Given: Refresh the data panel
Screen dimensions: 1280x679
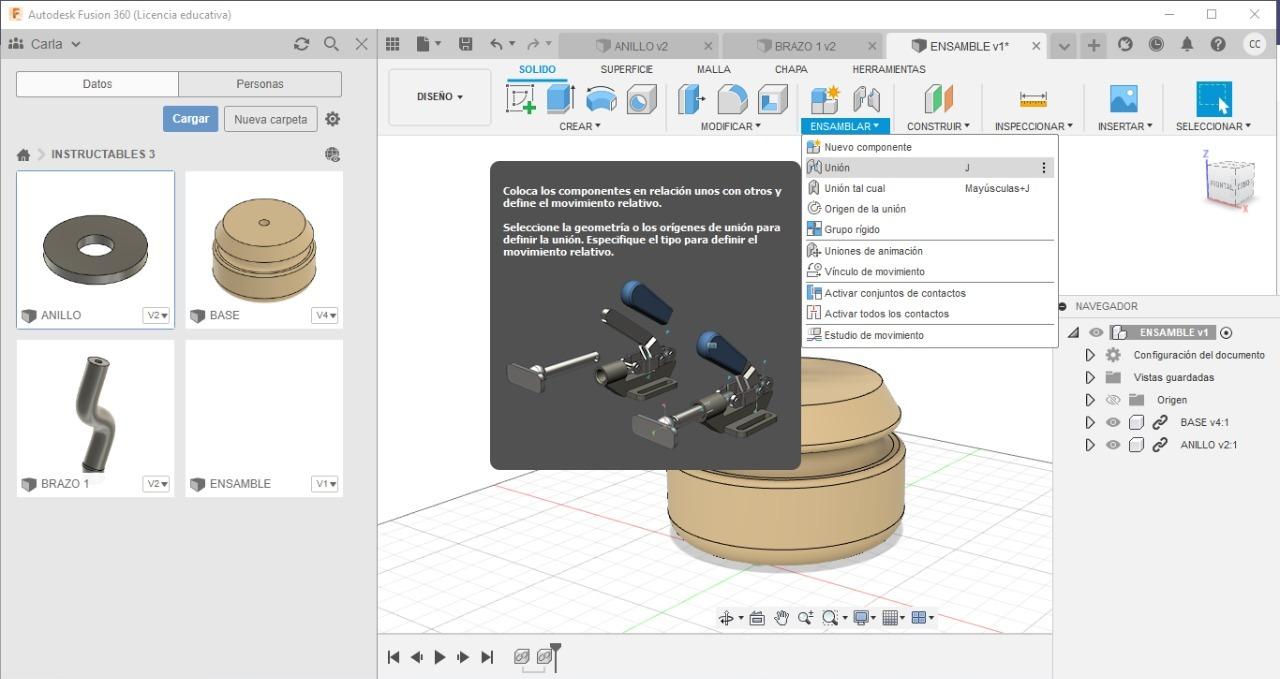Looking at the screenshot, I should tap(301, 44).
